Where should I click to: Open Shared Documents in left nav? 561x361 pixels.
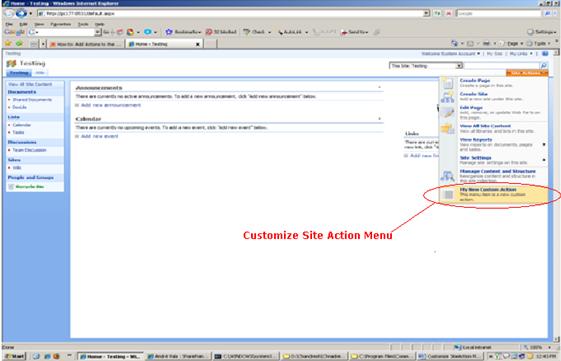[x=32, y=100]
